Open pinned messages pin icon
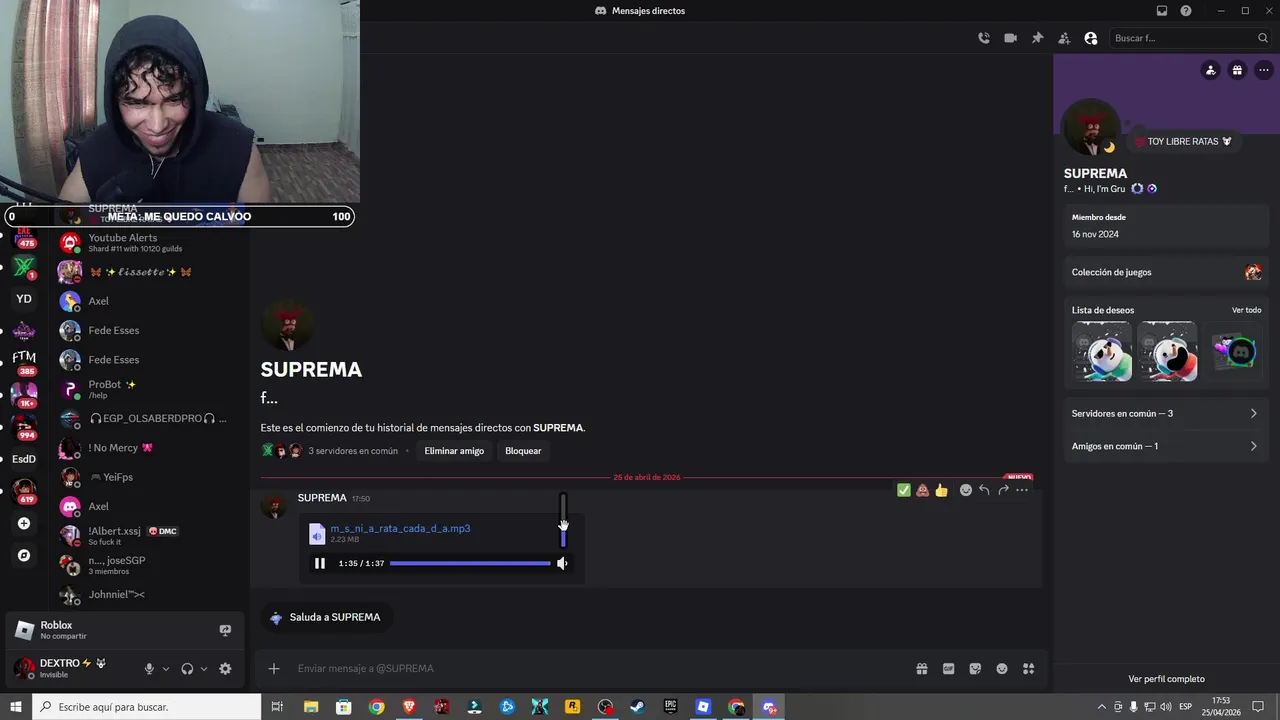Image resolution: width=1280 pixels, height=720 pixels. click(x=1037, y=38)
